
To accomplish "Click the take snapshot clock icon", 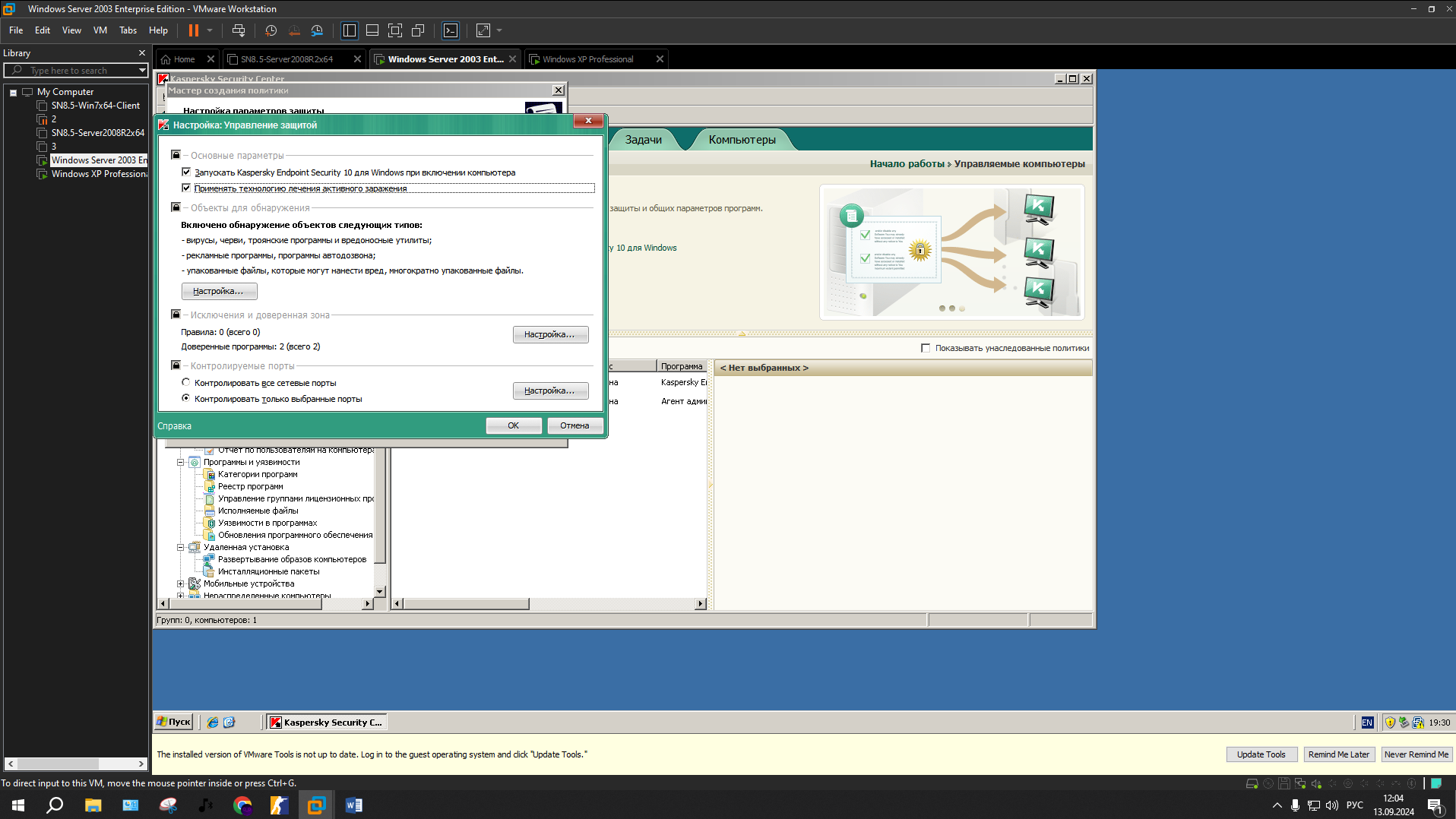I will (x=271, y=30).
